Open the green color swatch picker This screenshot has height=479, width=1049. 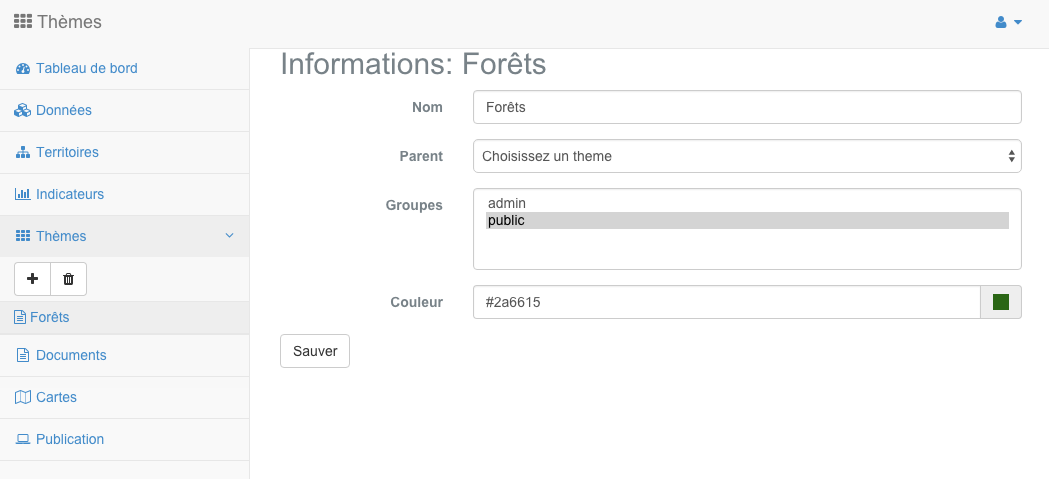[1001, 302]
